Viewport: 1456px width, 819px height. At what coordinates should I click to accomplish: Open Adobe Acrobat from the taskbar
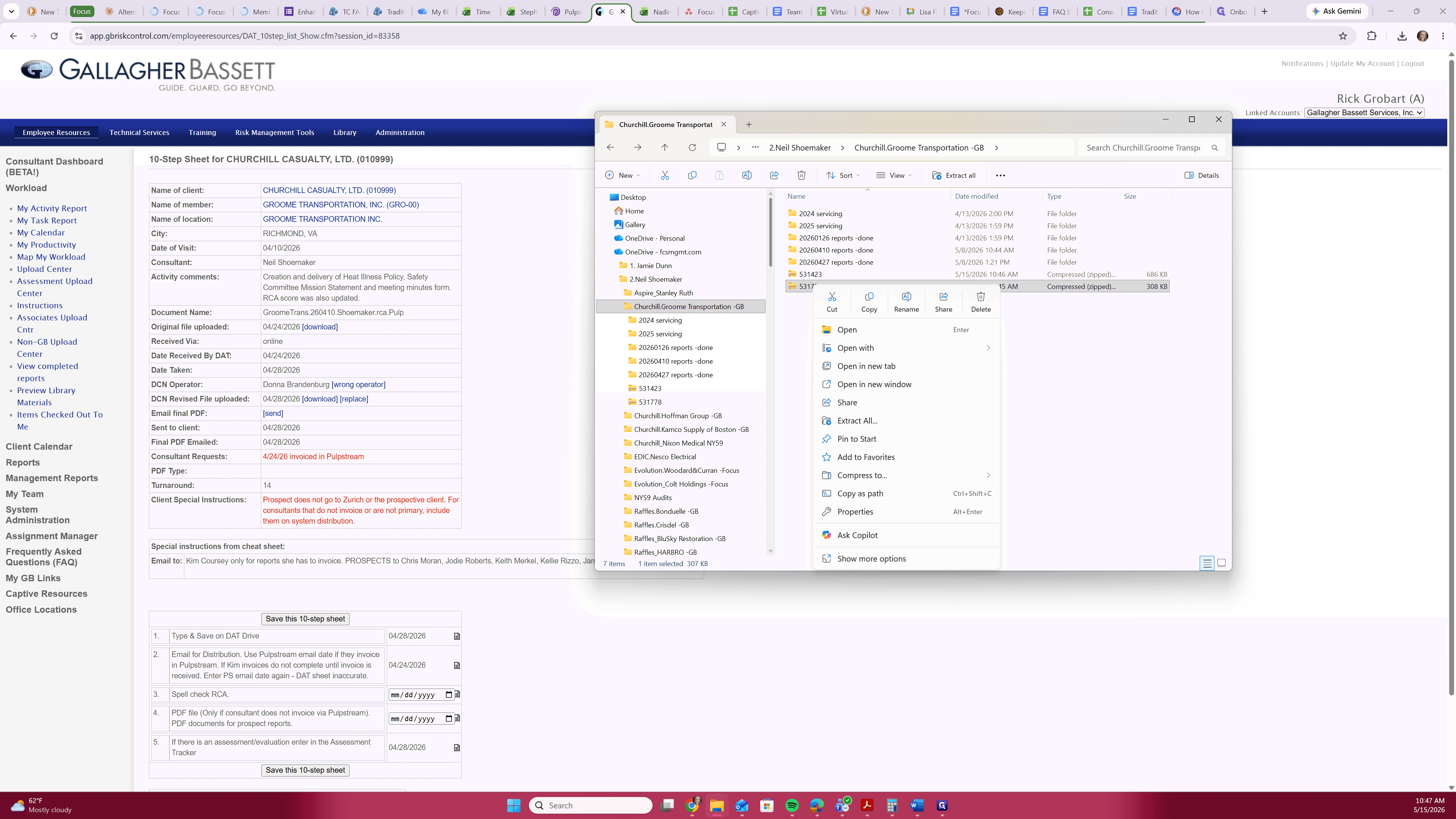coord(867,805)
